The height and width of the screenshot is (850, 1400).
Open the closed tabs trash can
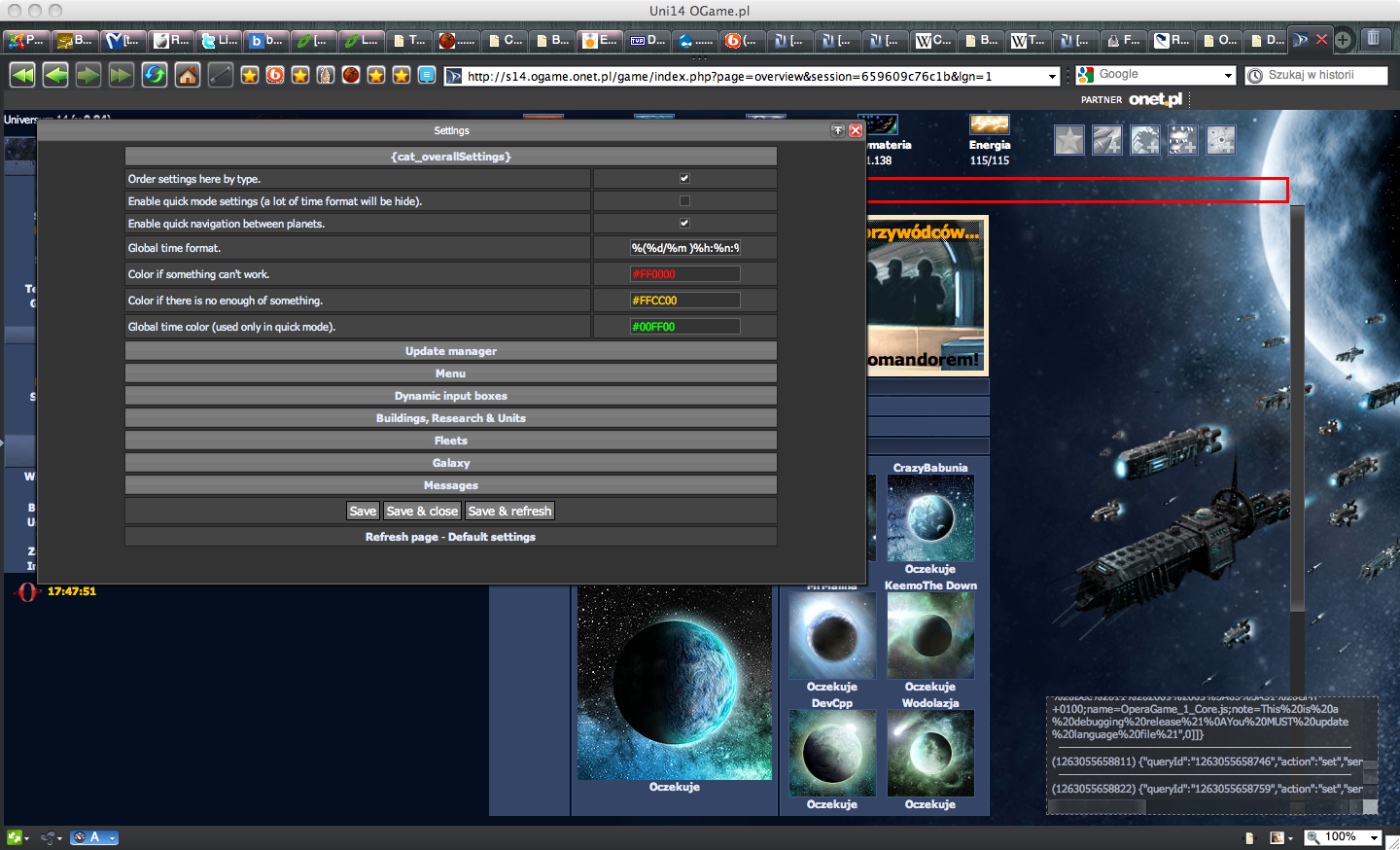[x=1374, y=39]
